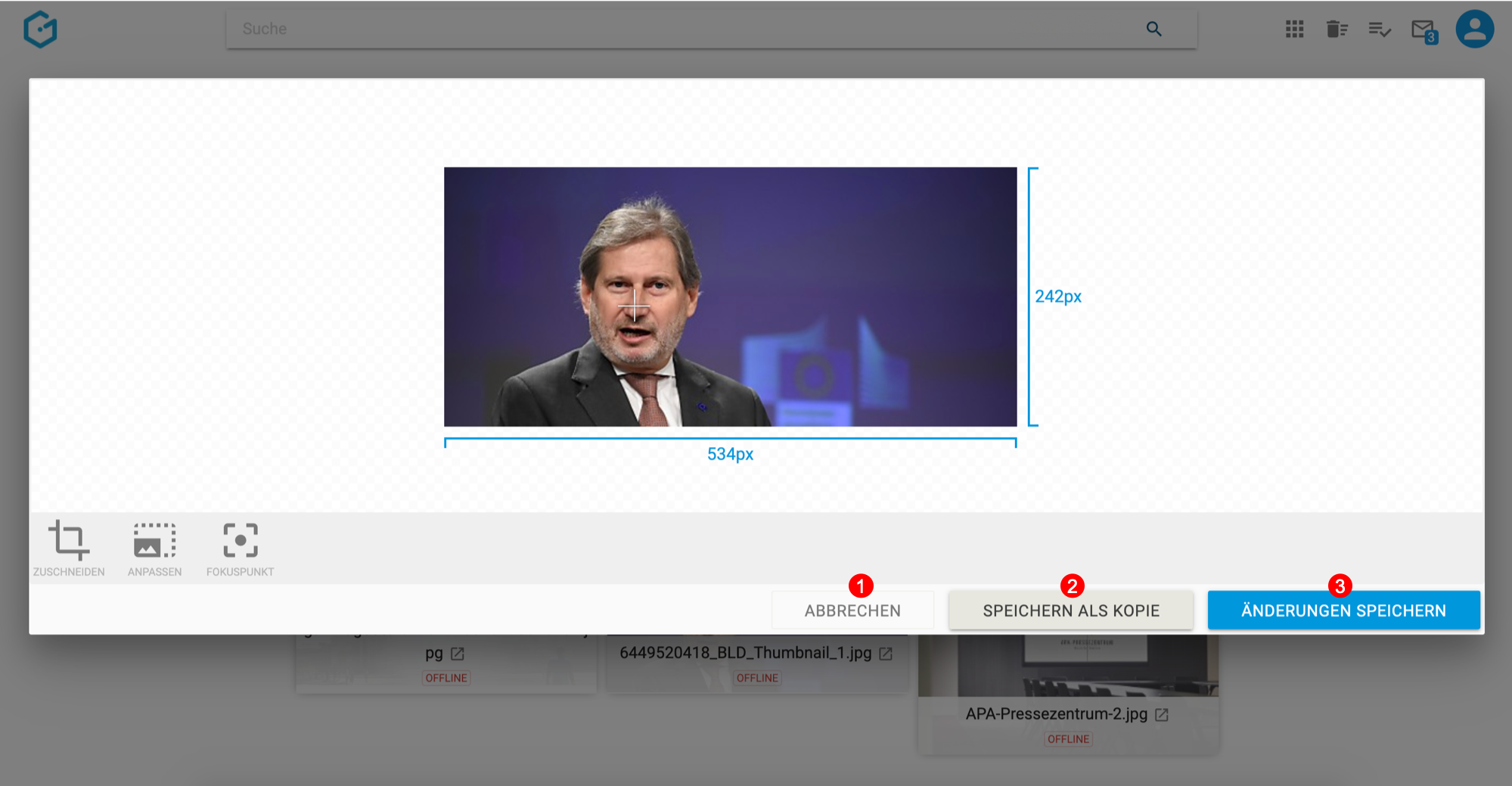
Task: Click the magnifier search icon
Action: pyautogui.click(x=1153, y=29)
